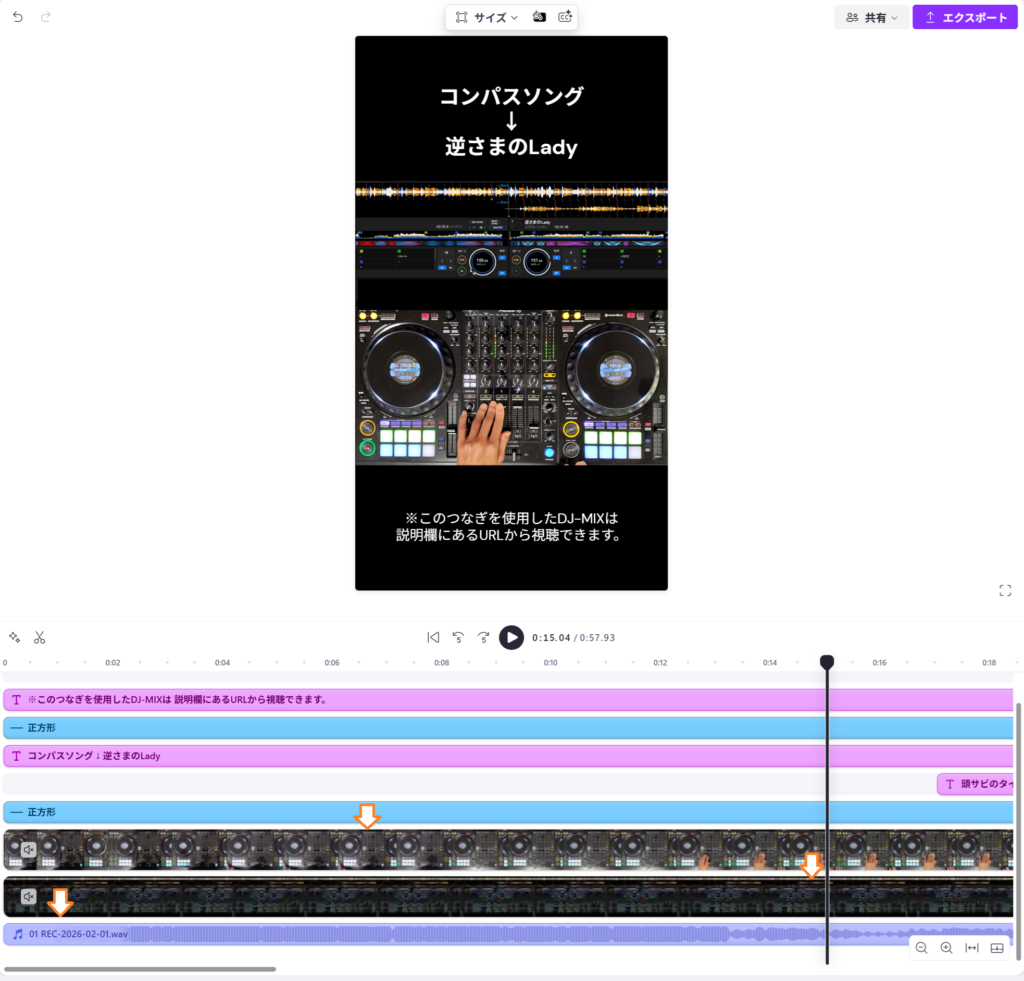Zoom out the timeline
The height and width of the screenshot is (981, 1024).
click(x=921, y=948)
